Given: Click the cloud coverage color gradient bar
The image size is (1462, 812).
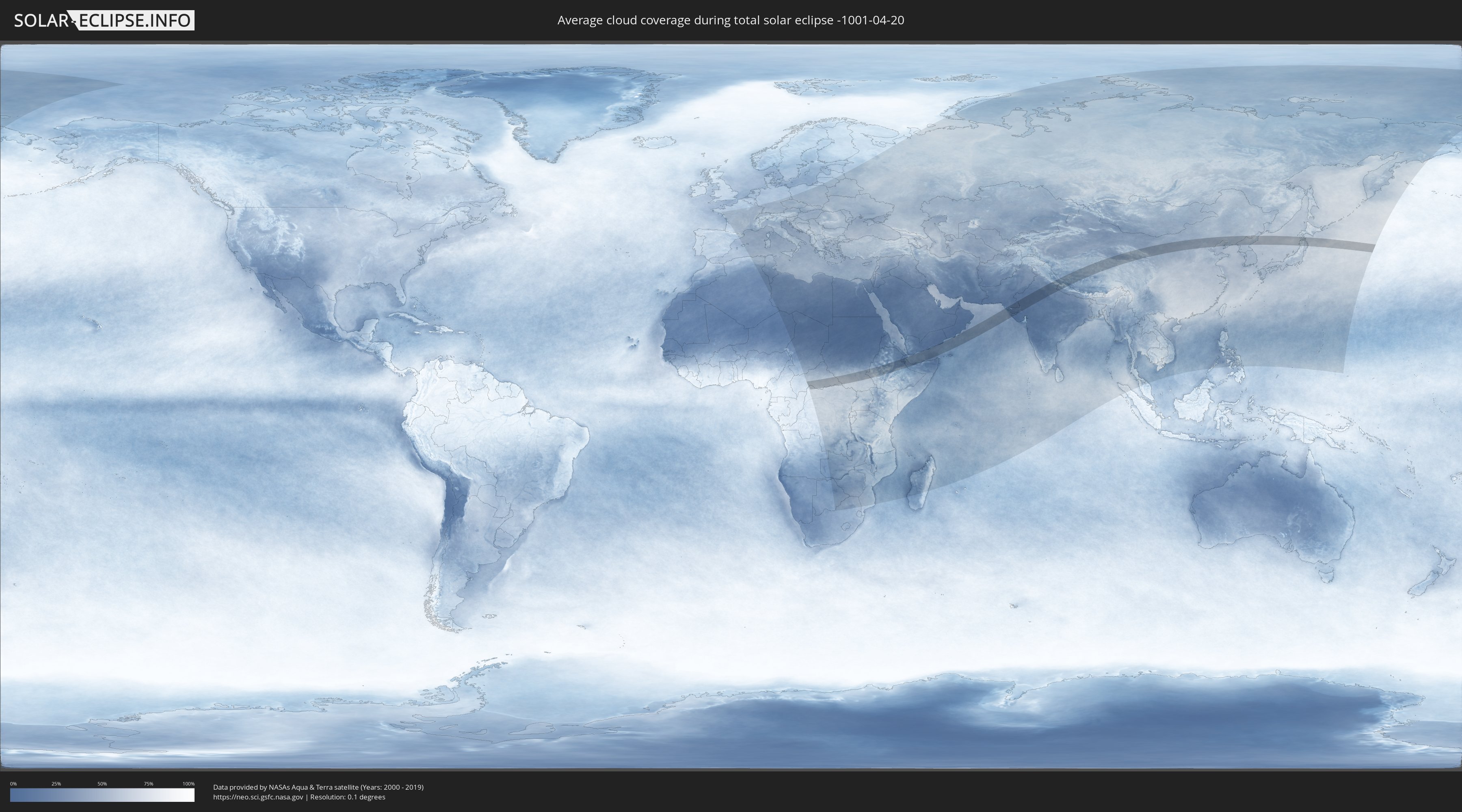Looking at the screenshot, I should click(102, 795).
